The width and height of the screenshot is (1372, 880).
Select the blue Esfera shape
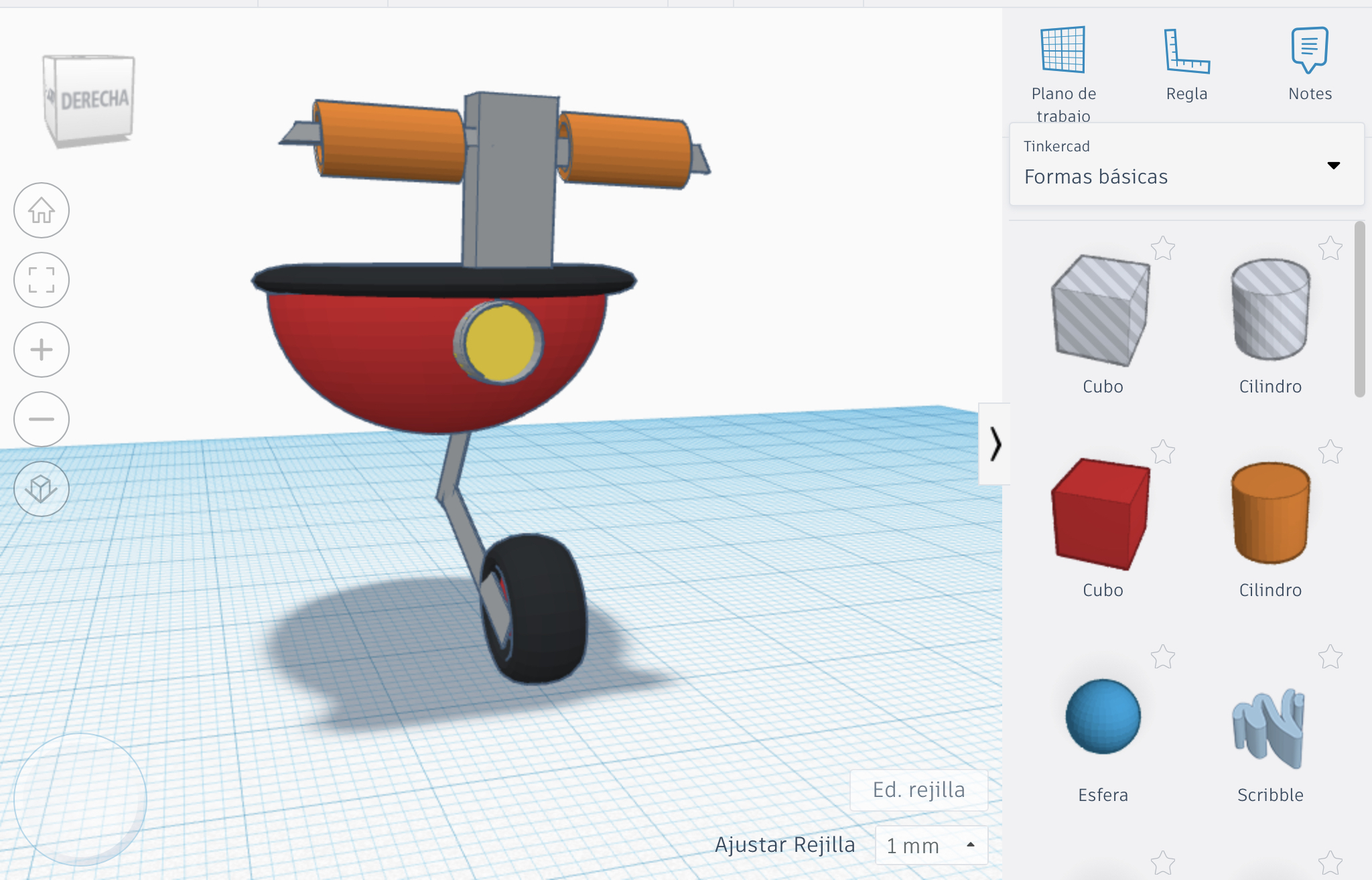pos(1101,715)
